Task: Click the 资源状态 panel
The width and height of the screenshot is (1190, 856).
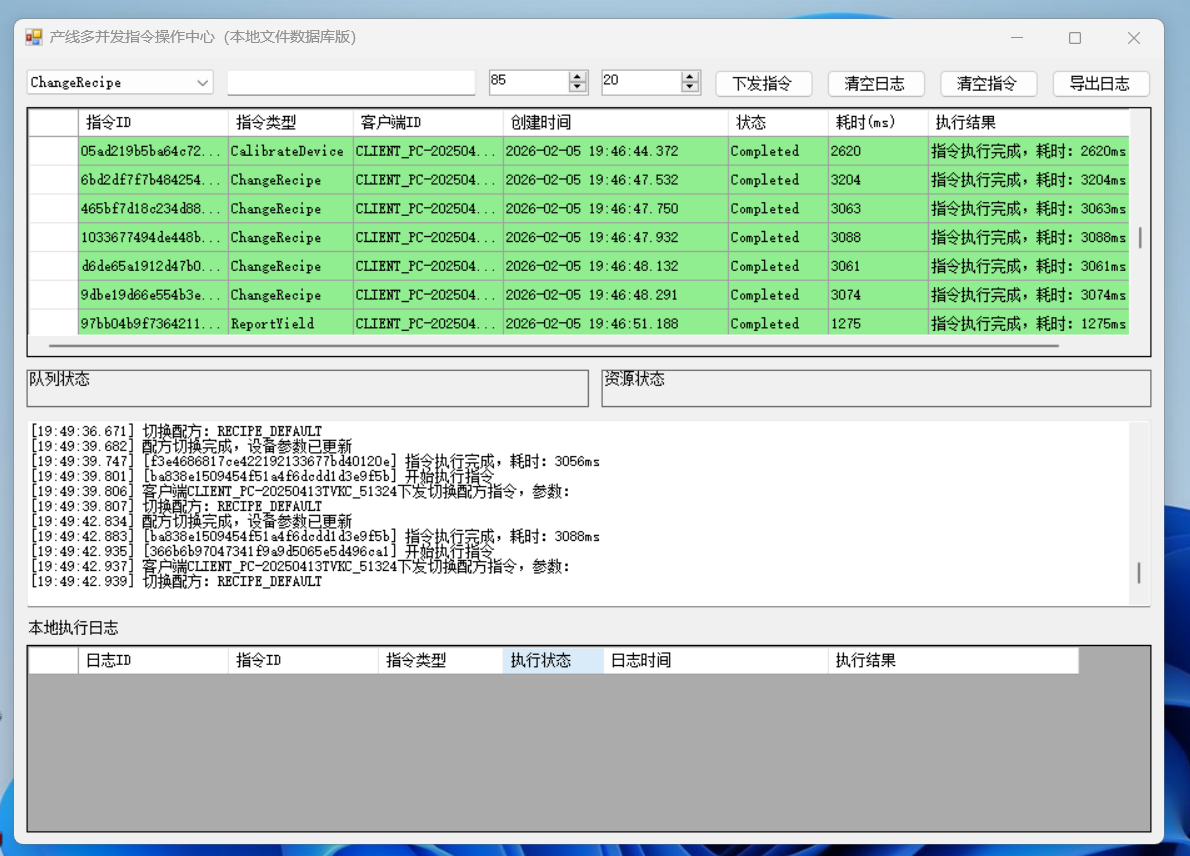Action: click(x=876, y=388)
